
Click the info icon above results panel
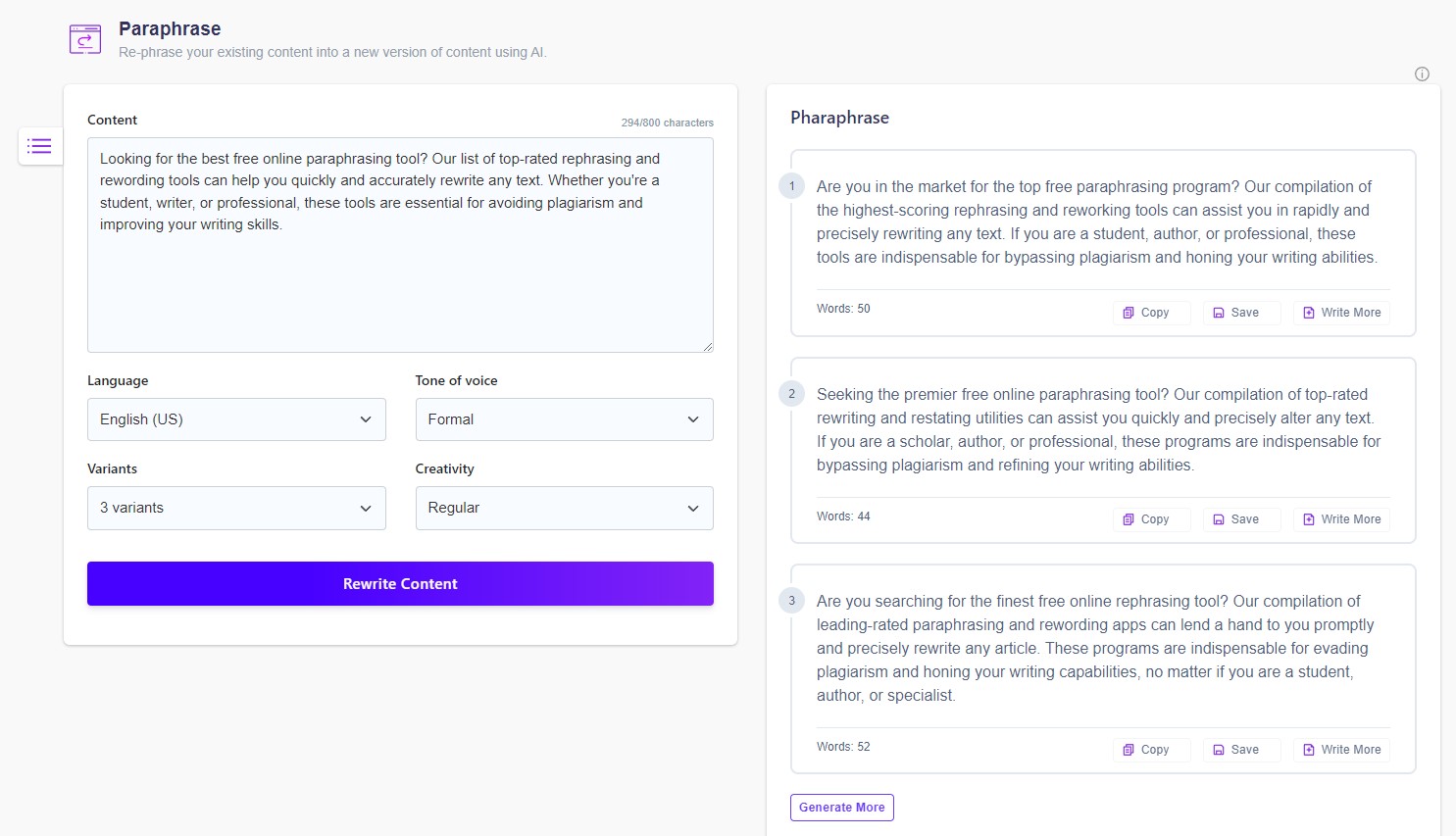click(1422, 74)
